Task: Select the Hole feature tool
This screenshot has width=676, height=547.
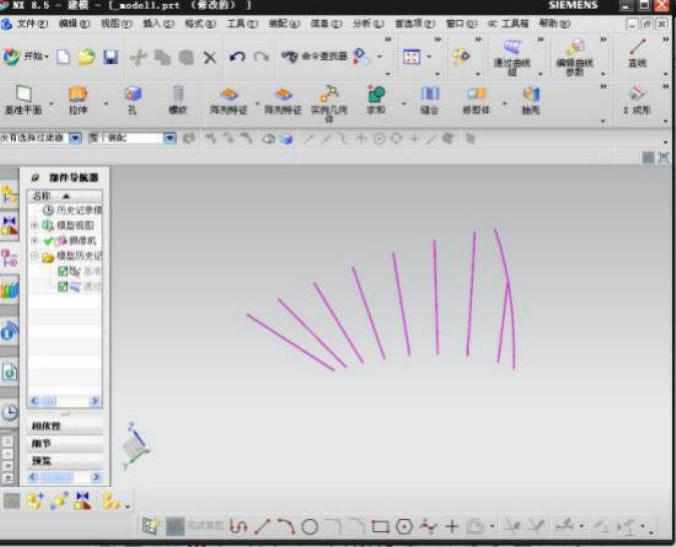Action: 132,100
